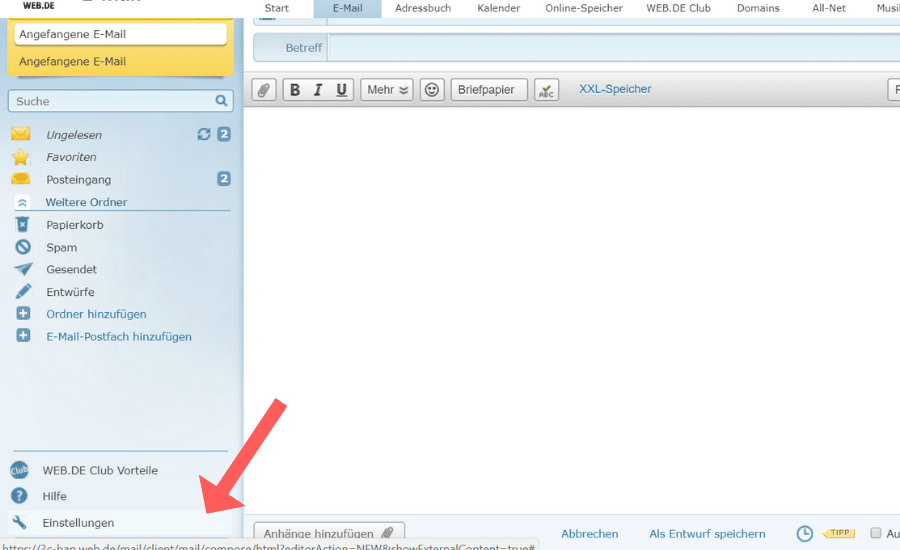900x550 pixels.
Task: Run the spell check icon
Action: 546,90
